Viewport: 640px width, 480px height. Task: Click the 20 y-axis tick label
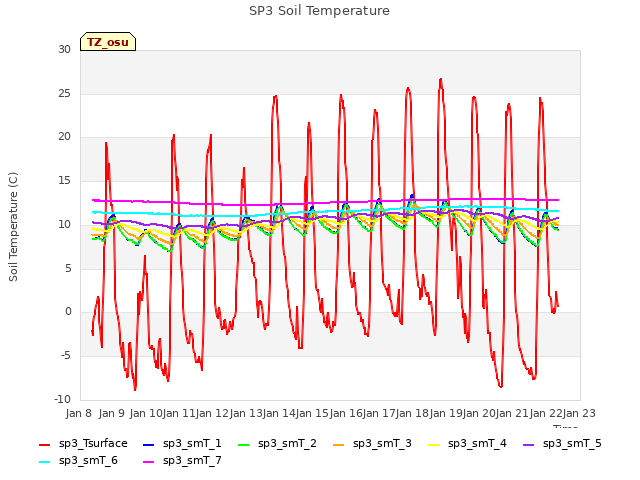pyautogui.click(x=64, y=137)
